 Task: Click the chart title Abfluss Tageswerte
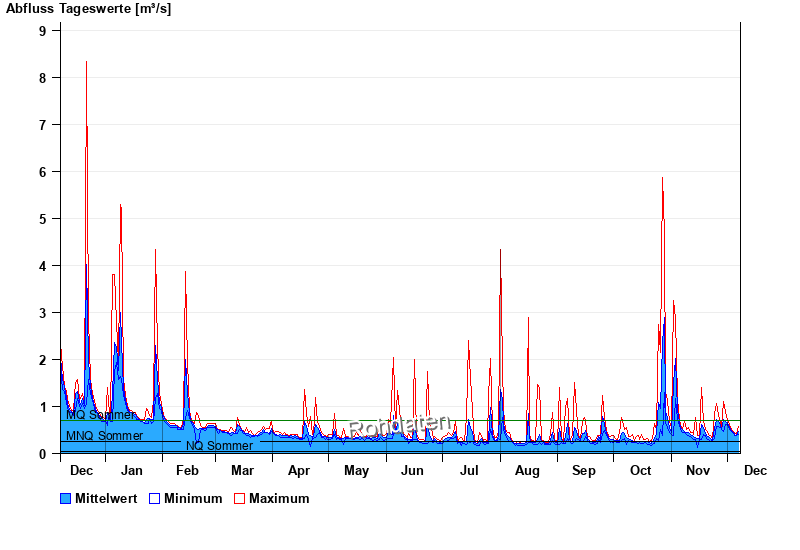(x=88, y=9)
